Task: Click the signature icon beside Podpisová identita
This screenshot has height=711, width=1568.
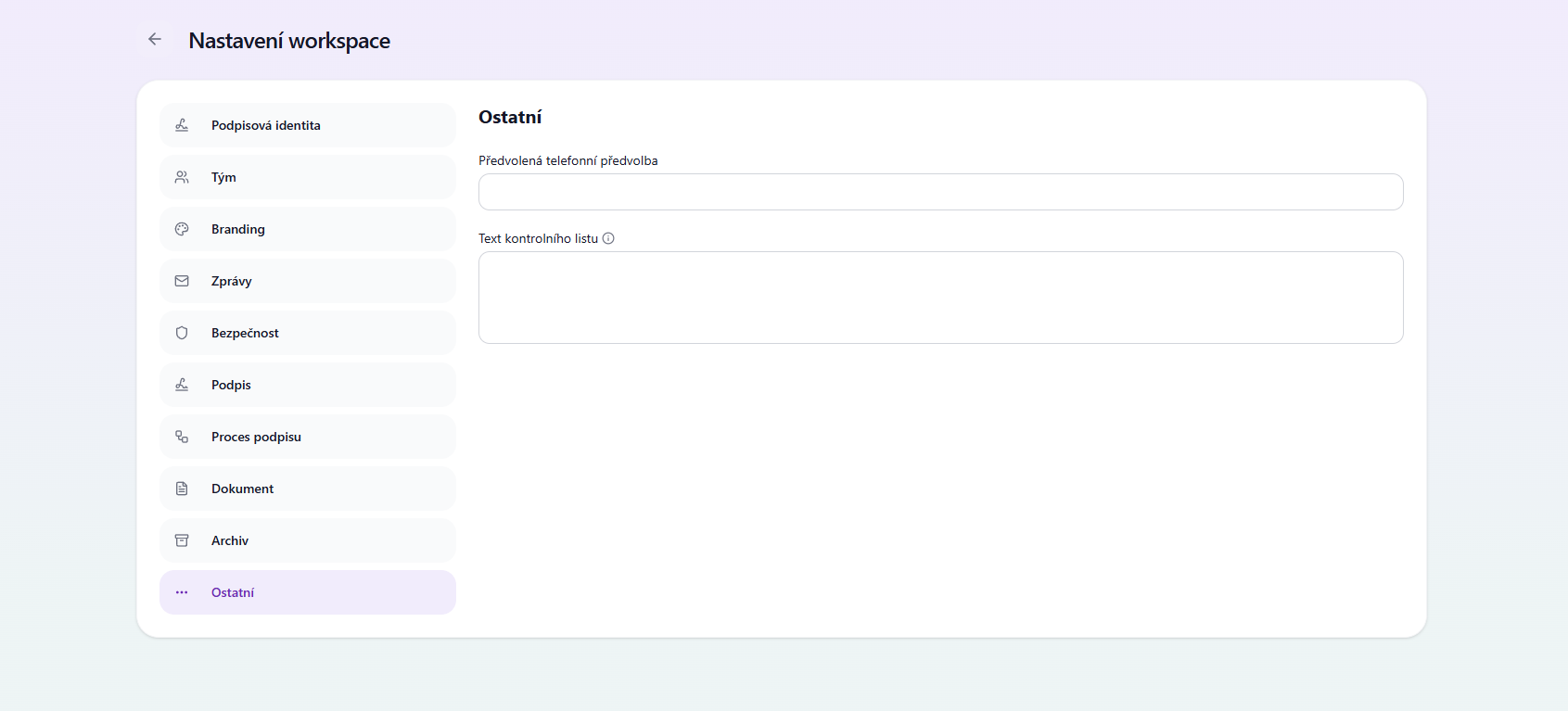Action: click(x=182, y=125)
